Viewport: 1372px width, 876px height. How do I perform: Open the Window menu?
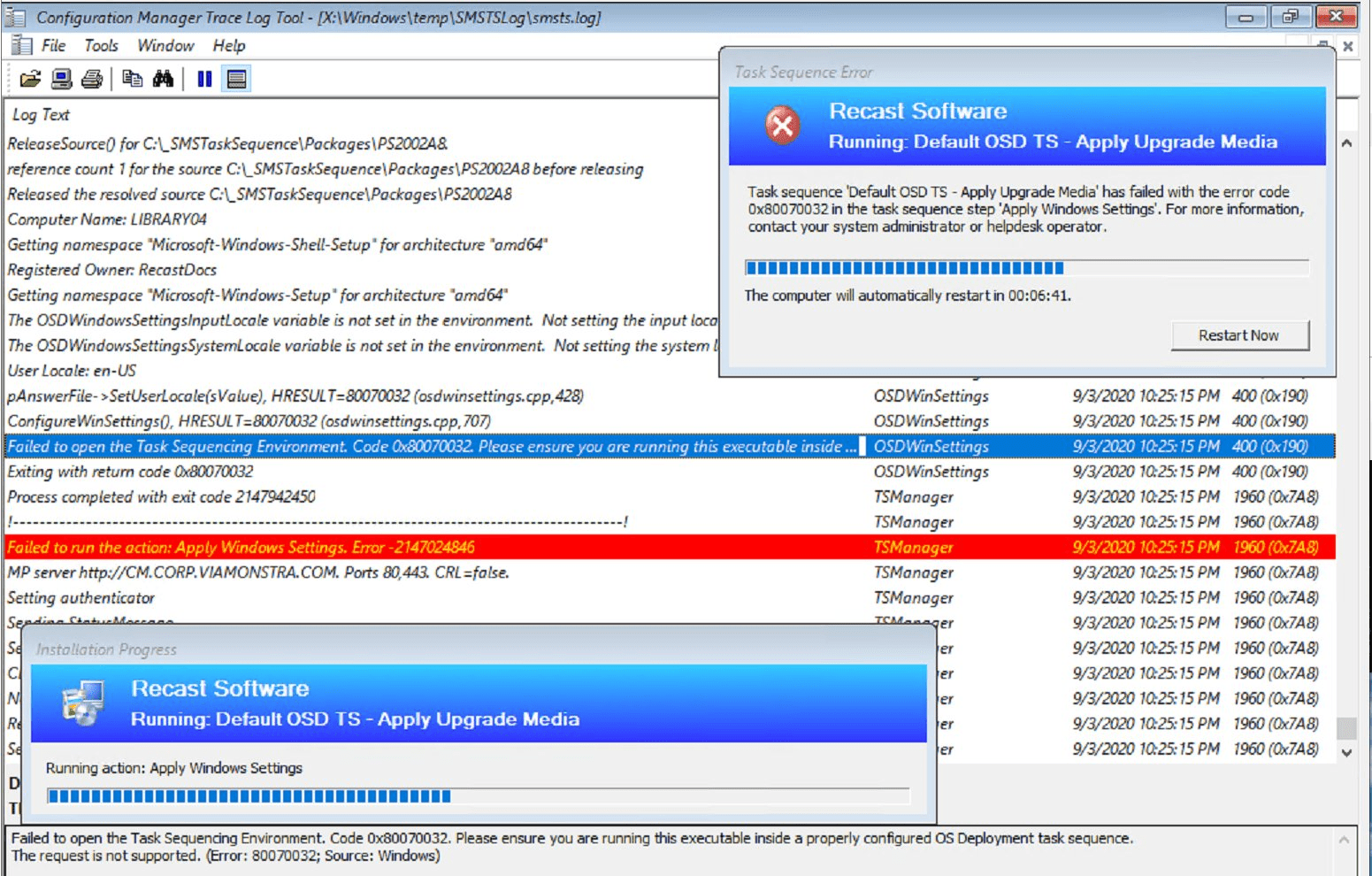click(x=165, y=45)
